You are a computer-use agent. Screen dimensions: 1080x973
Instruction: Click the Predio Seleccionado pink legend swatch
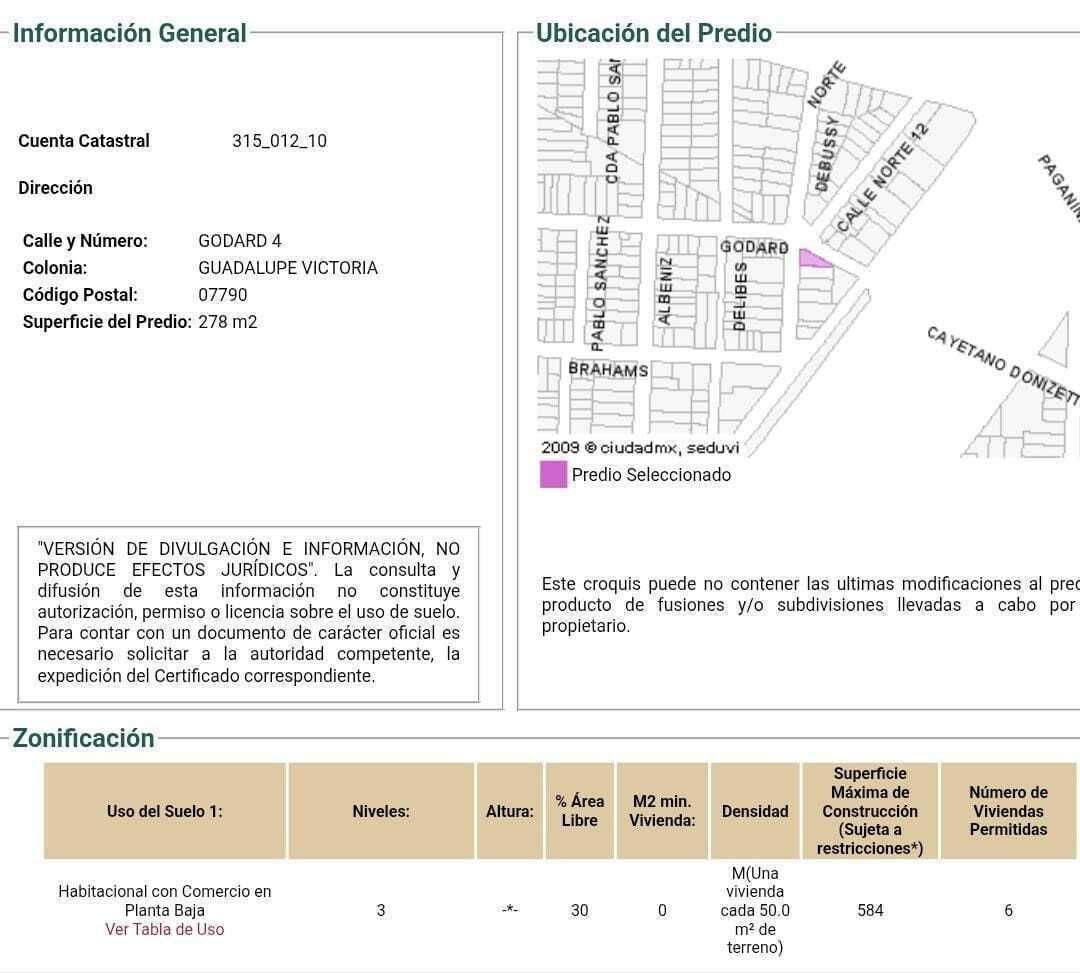click(x=553, y=474)
